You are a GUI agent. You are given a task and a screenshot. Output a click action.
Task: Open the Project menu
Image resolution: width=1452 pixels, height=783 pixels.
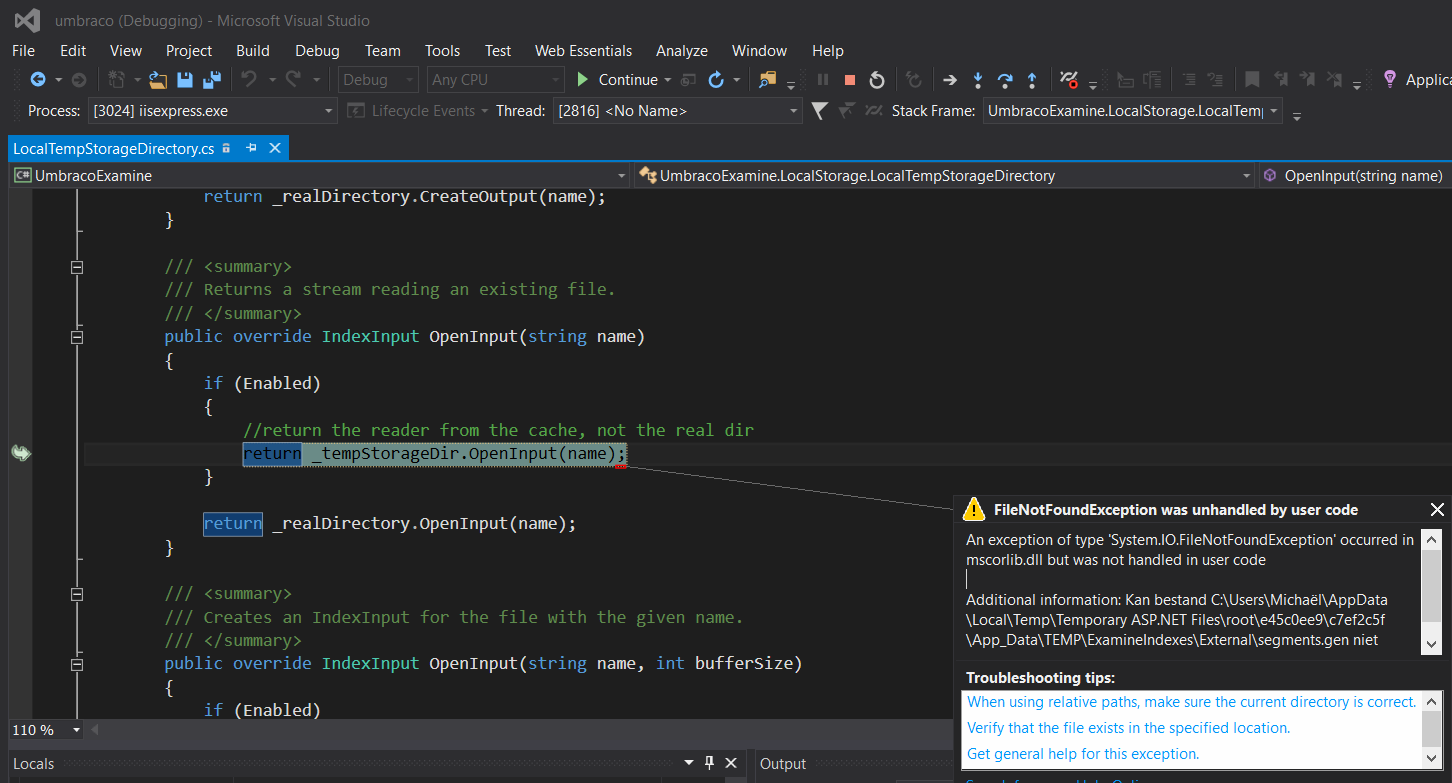point(189,50)
